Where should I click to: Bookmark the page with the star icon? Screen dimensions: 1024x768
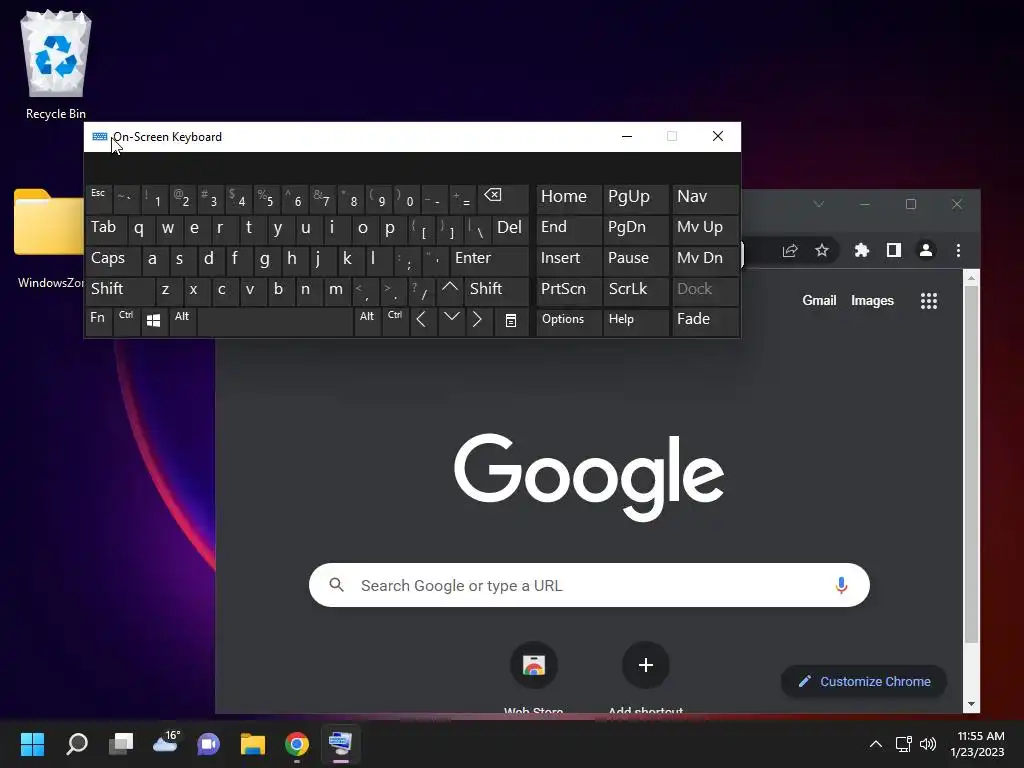[x=822, y=251]
